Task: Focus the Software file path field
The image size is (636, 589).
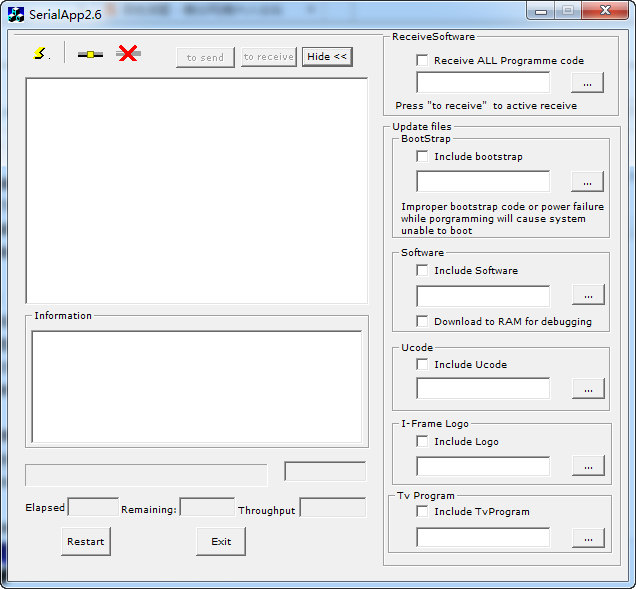Action: pyautogui.click(x=483, y=296)
